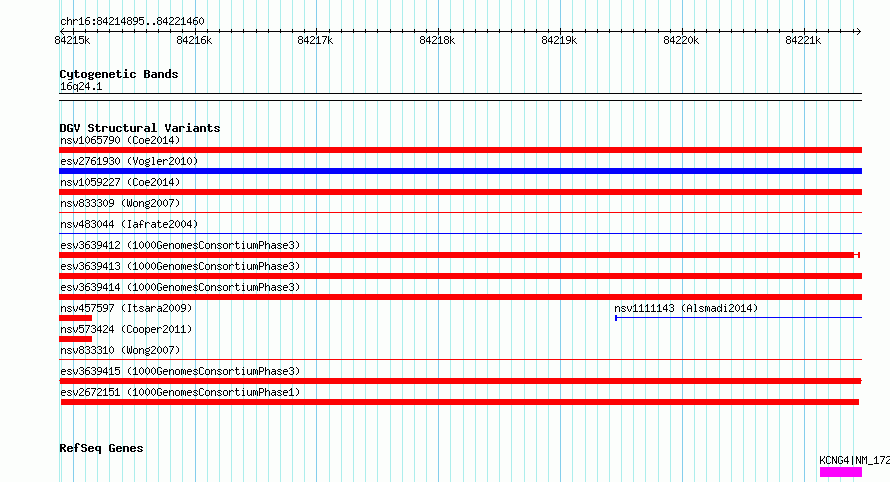Click the red bar under esv3639414

(x=460, y=297)
